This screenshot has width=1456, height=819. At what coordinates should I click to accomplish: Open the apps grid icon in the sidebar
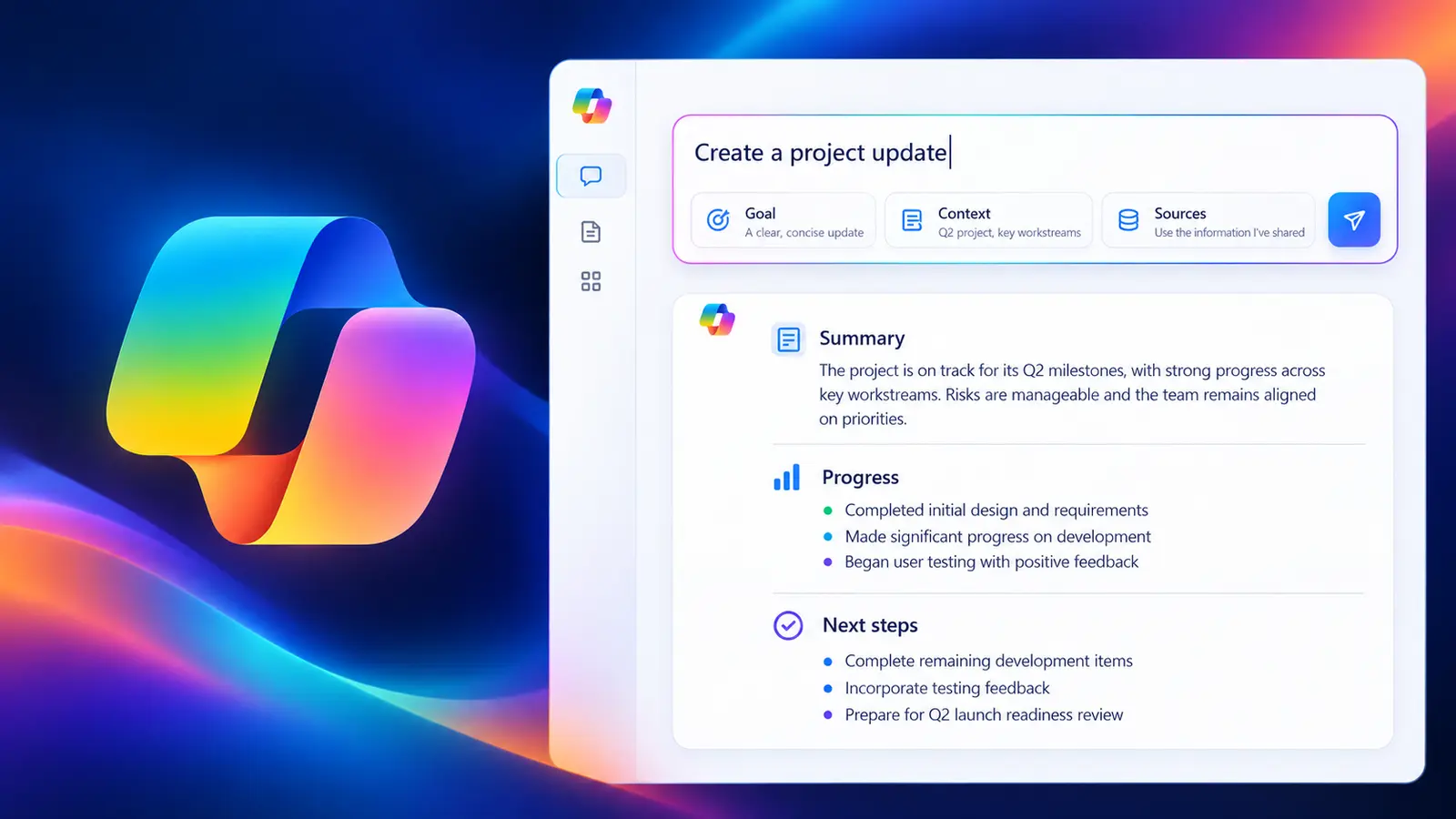[591, 281]
